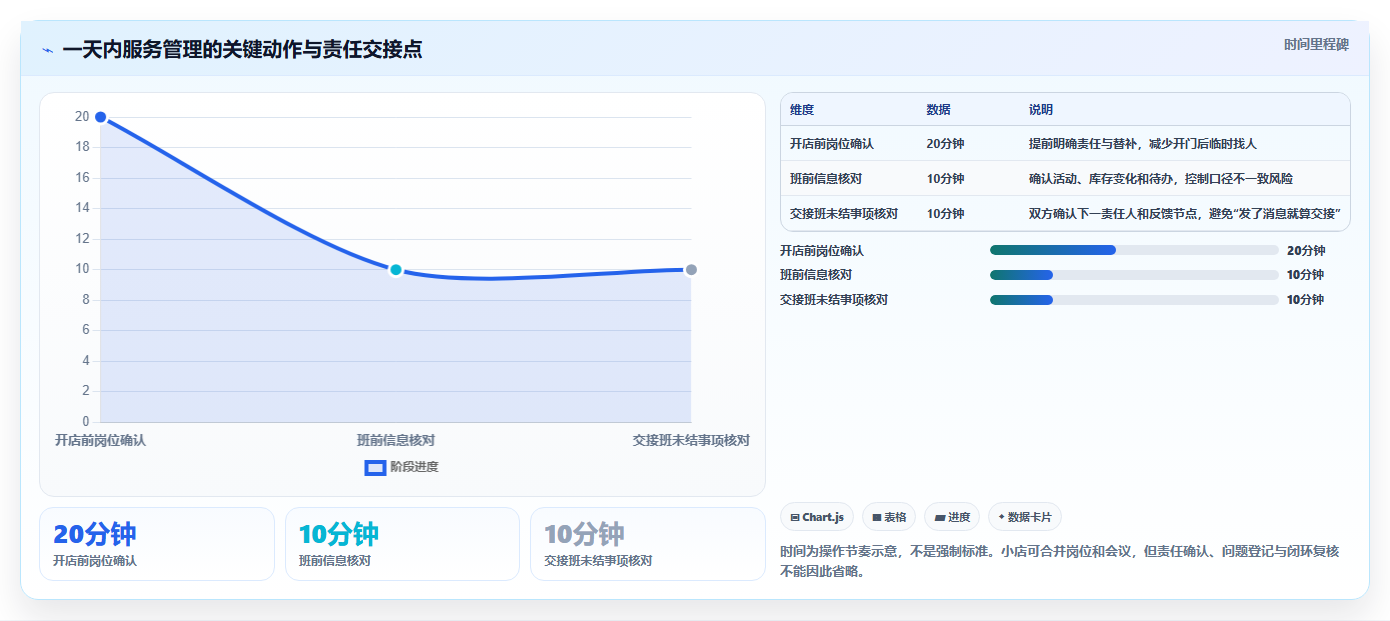Click the 表格 tag chip
This screenshot has height=621, width=1390.
[x=889, y=517]
